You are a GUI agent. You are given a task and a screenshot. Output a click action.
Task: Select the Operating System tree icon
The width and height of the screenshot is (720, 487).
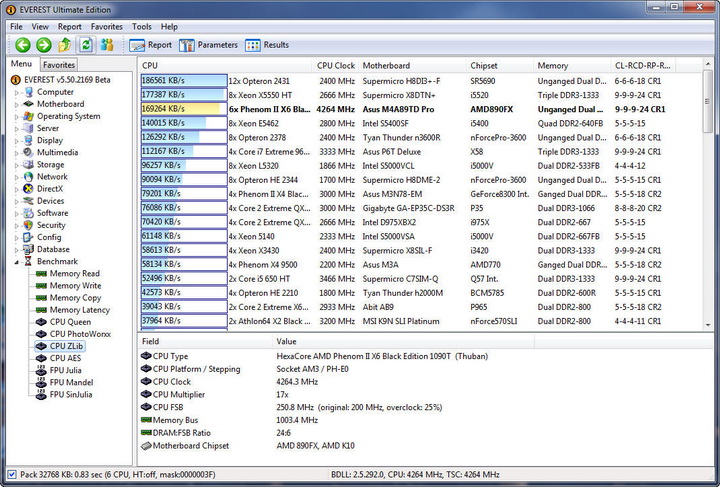[28, 116]
